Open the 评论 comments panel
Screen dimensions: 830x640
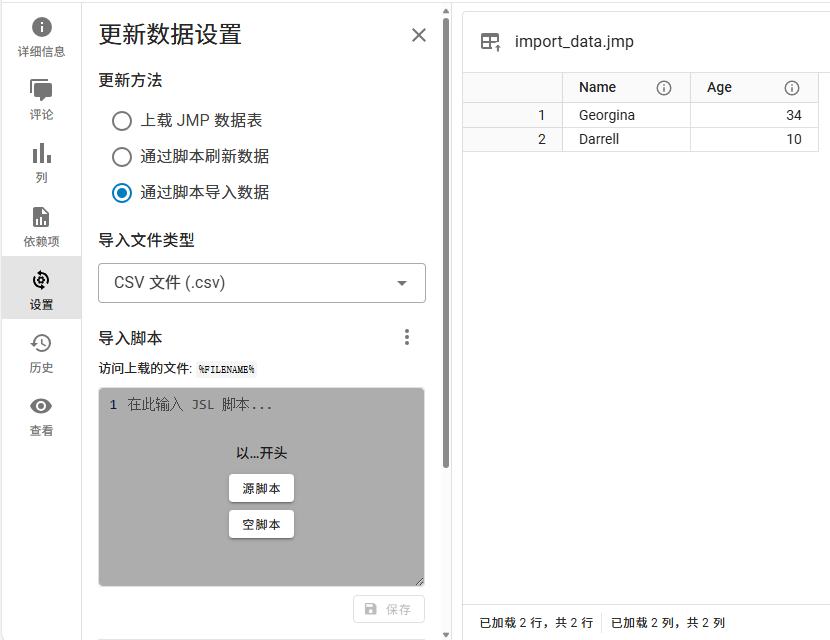click(41, 100)
